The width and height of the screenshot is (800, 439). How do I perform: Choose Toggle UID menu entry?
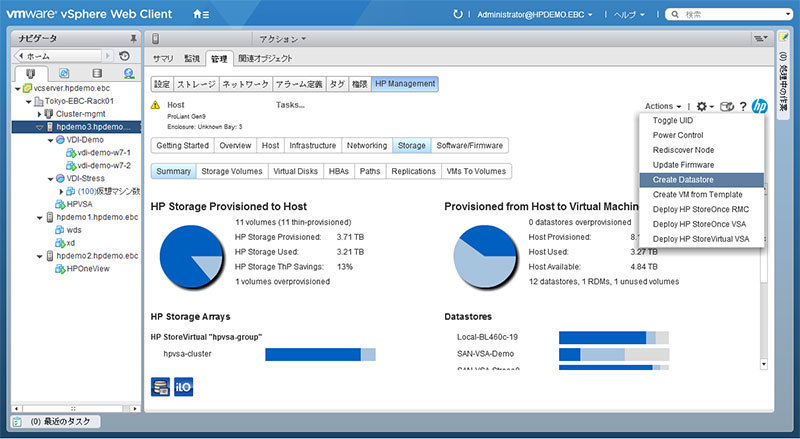[x=702, y=120]
